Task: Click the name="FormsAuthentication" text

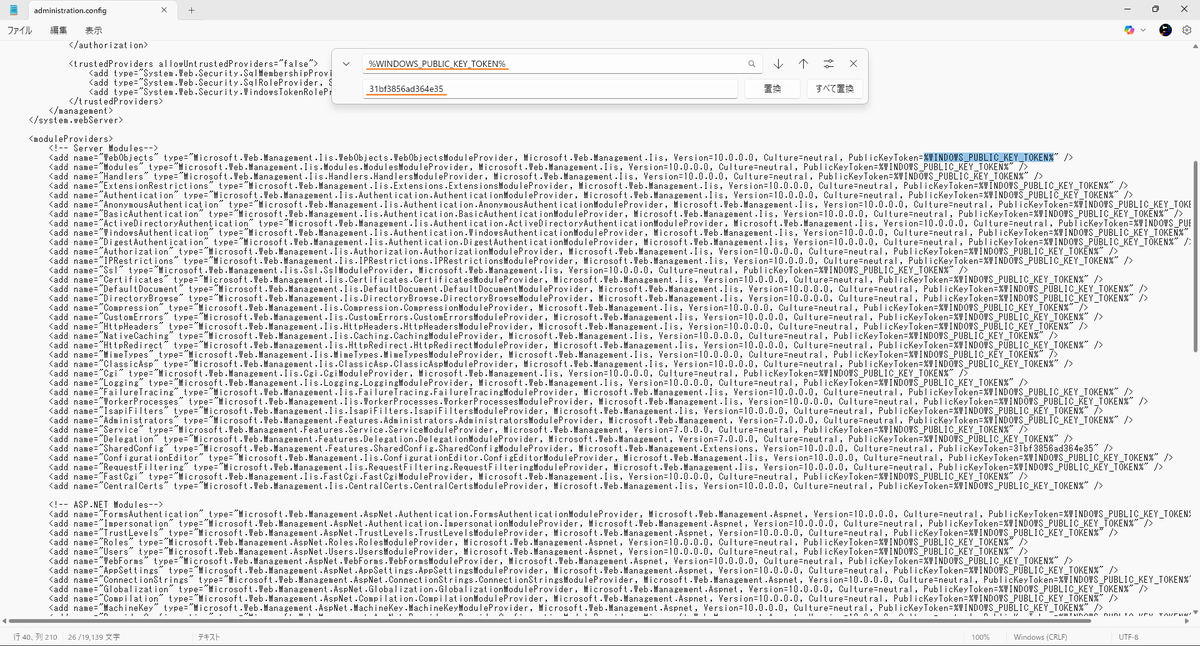Action: pos(138,512)
